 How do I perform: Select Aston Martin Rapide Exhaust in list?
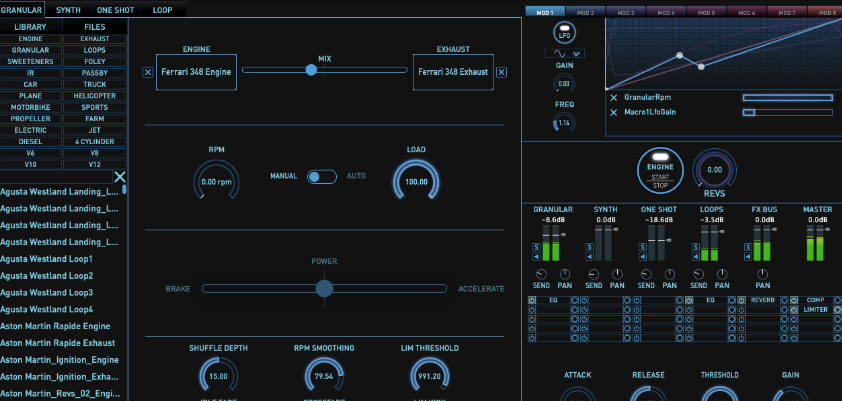(57, 342)
